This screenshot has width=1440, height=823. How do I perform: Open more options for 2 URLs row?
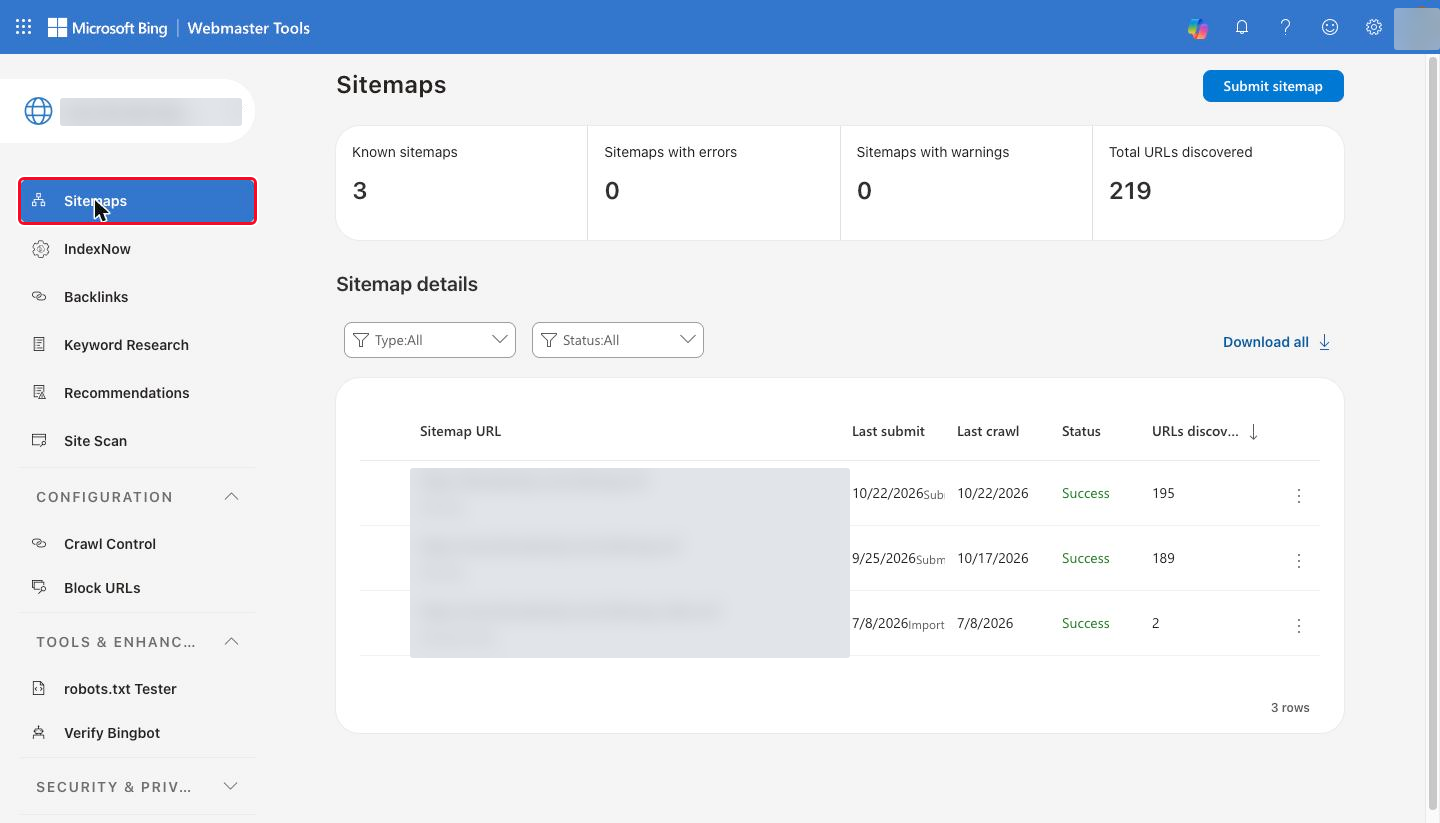1299,625
